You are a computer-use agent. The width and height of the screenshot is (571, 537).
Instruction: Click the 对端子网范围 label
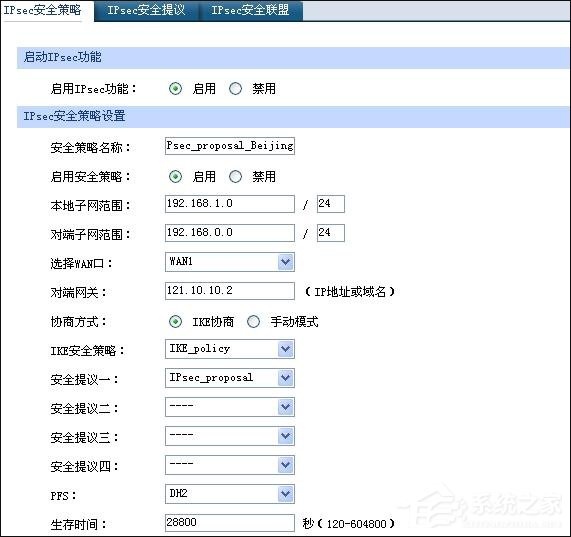90,234
